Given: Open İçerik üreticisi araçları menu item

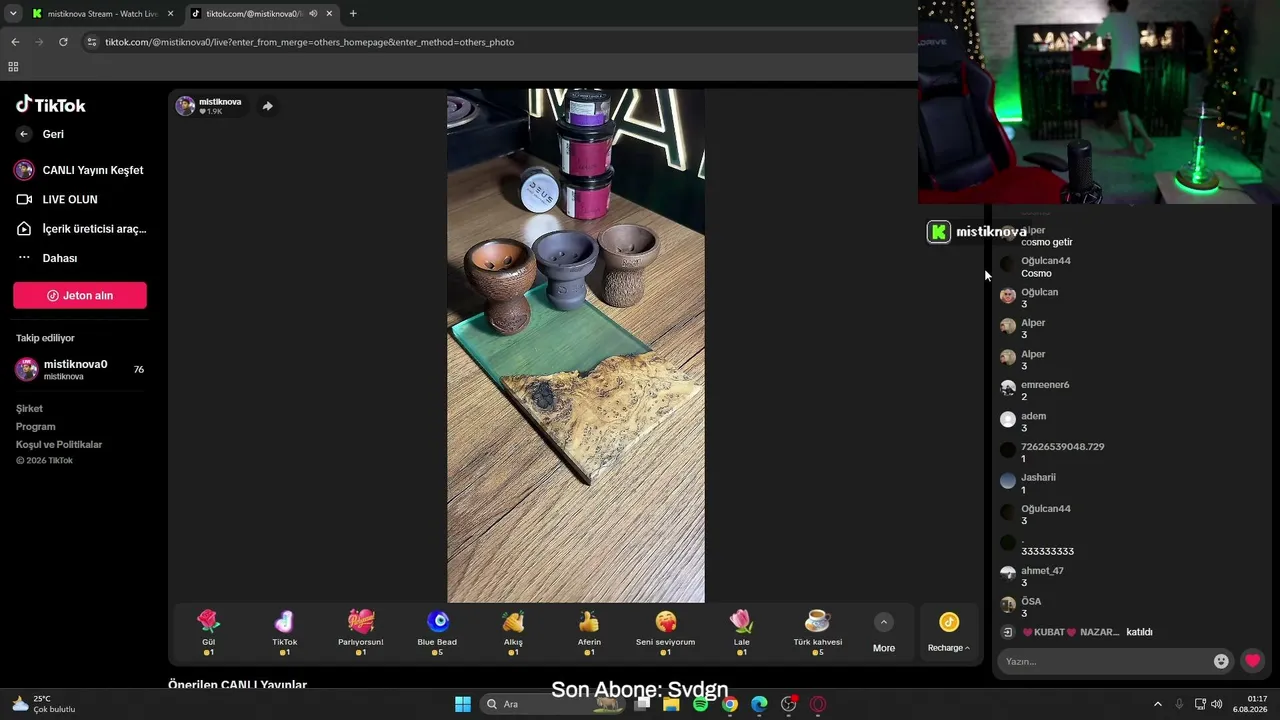Looking at the screenshot, I should [x=82, y=229].
